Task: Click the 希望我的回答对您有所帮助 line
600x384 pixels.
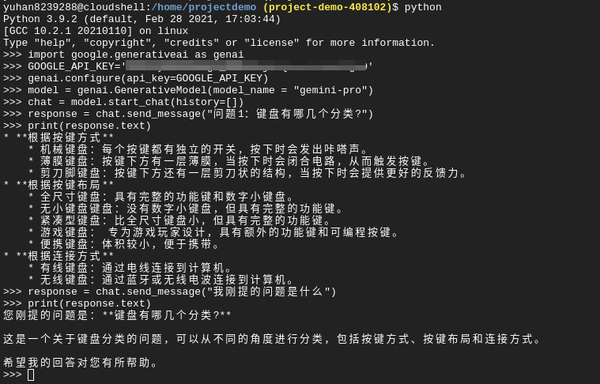Action: point(80,363)
